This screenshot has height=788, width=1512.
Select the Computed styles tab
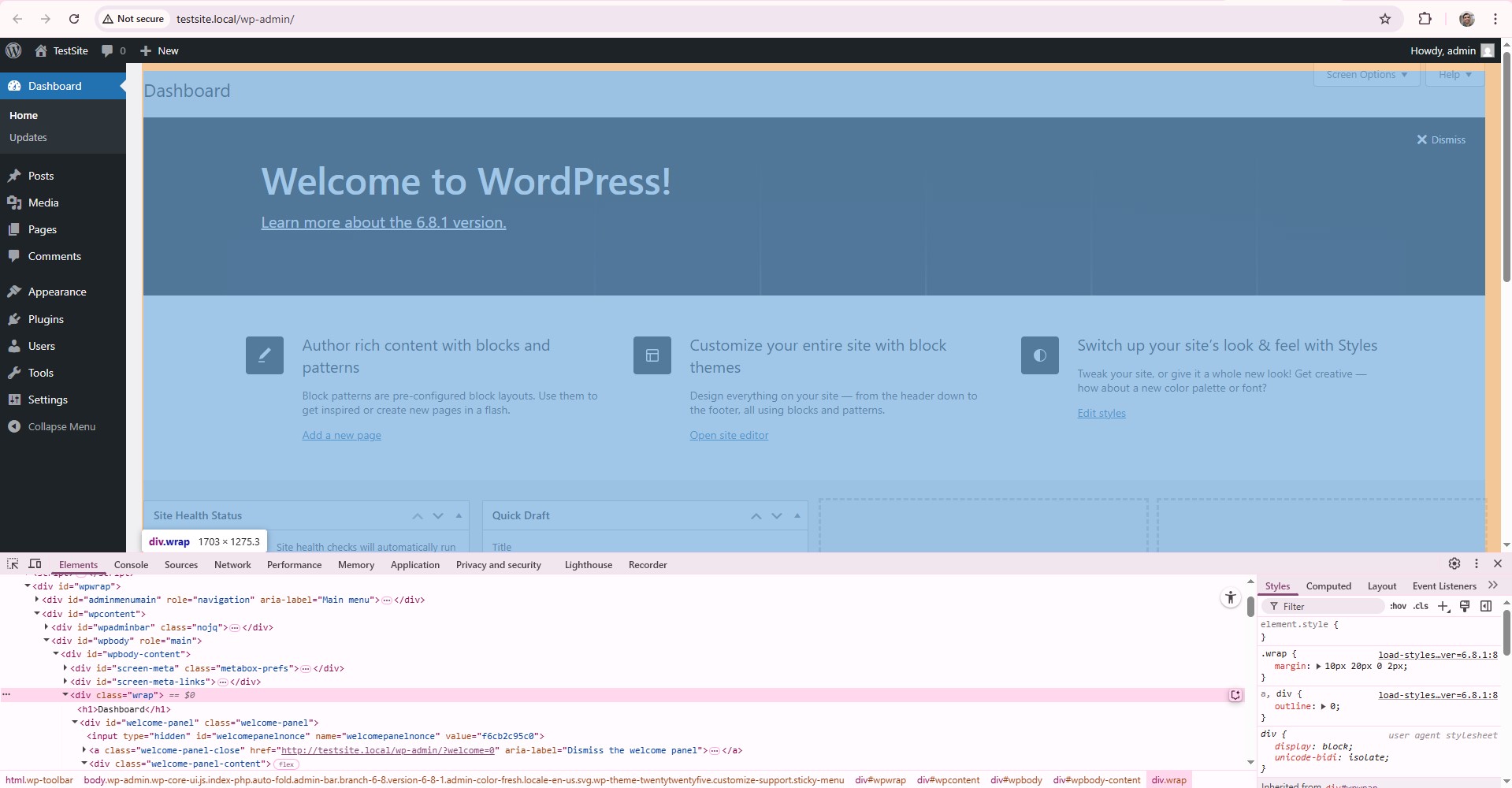pos(1328,585)
